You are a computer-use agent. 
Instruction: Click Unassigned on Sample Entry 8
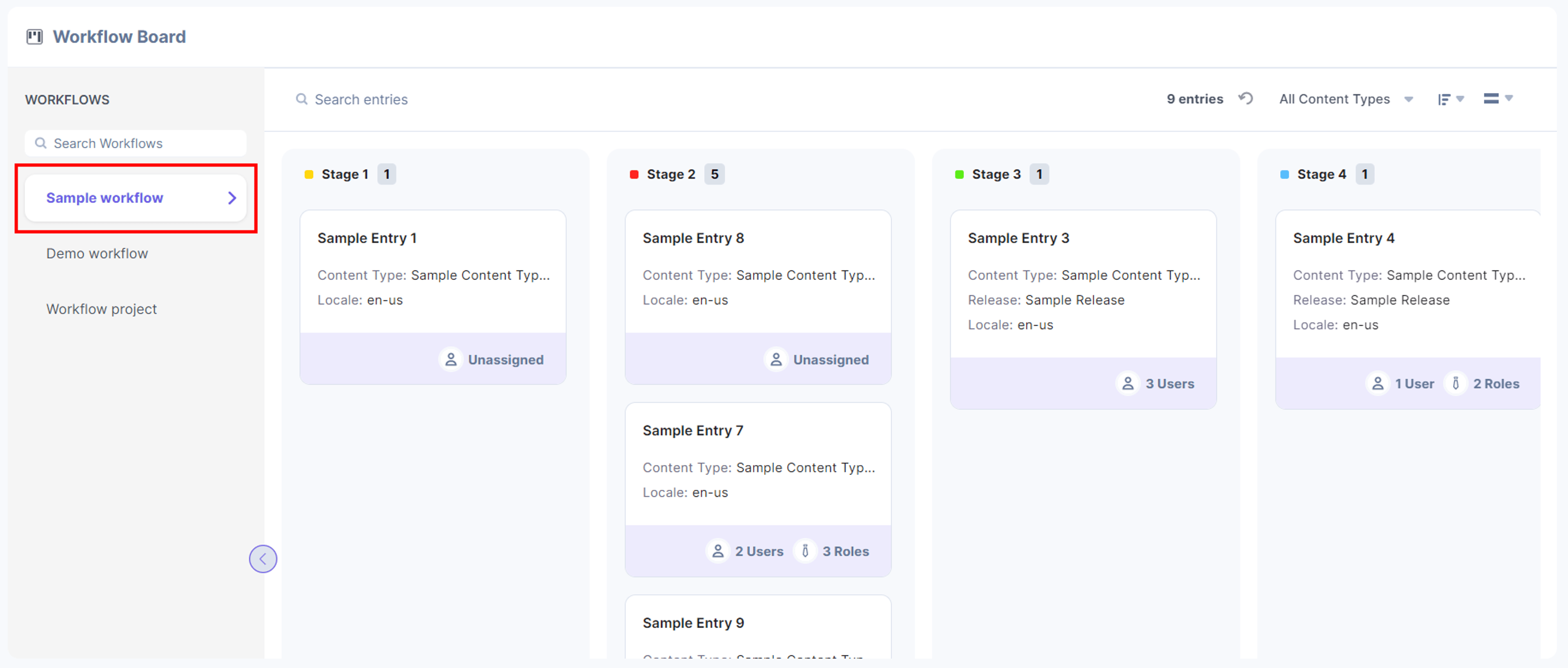(x=830, y=360)
